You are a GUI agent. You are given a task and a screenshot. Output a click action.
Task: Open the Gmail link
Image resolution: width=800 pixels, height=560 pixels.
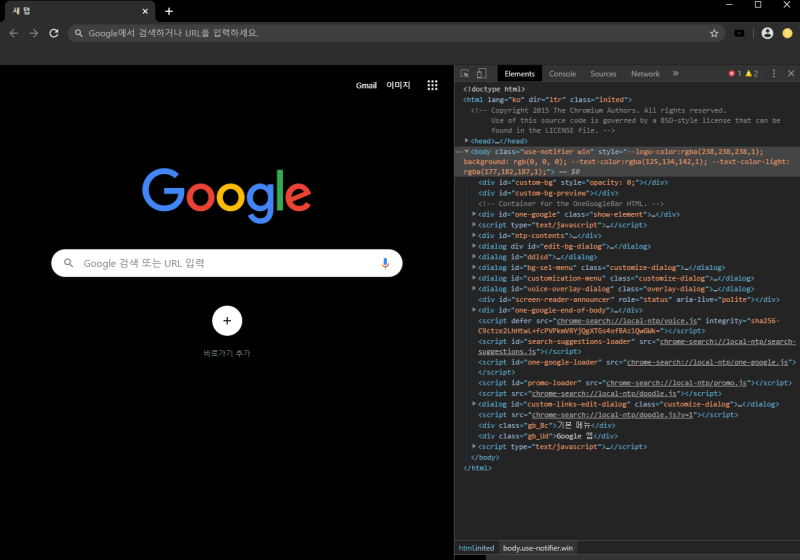[x=366, y=85]
